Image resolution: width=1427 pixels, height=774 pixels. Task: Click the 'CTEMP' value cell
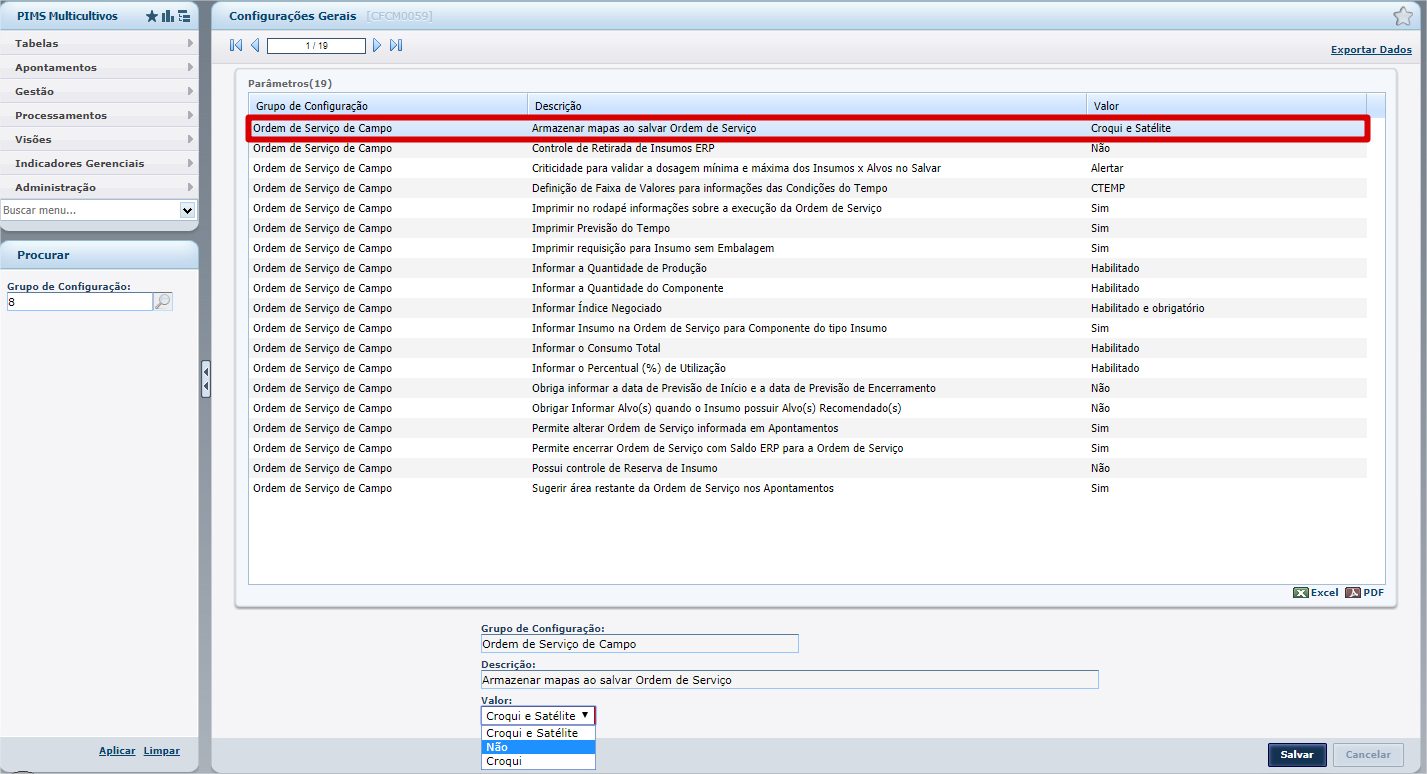(1226, 188)
